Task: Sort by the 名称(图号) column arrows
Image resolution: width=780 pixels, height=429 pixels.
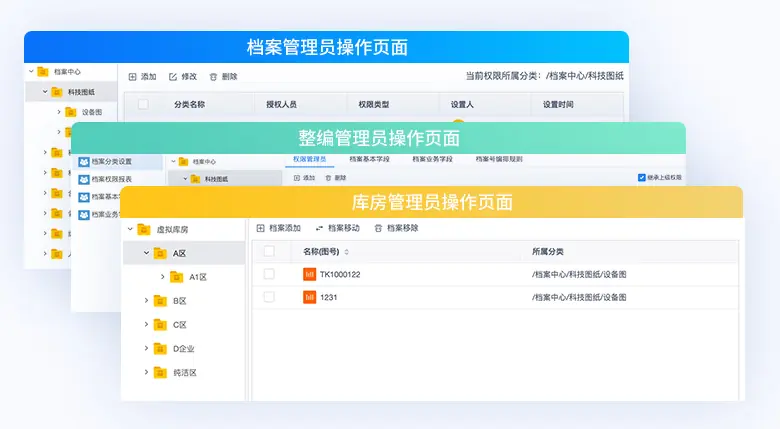Action: 347,252
